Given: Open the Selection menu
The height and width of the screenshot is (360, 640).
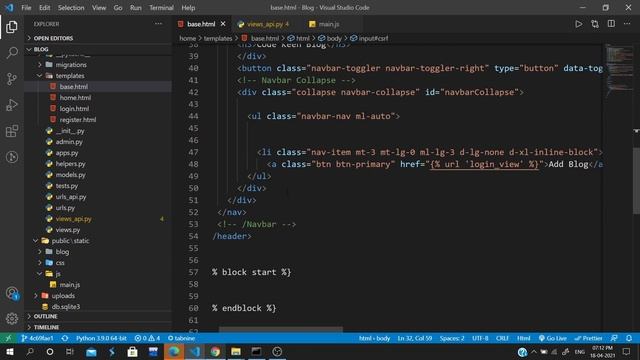Looking at the screenshot, I should pos(71,7).
